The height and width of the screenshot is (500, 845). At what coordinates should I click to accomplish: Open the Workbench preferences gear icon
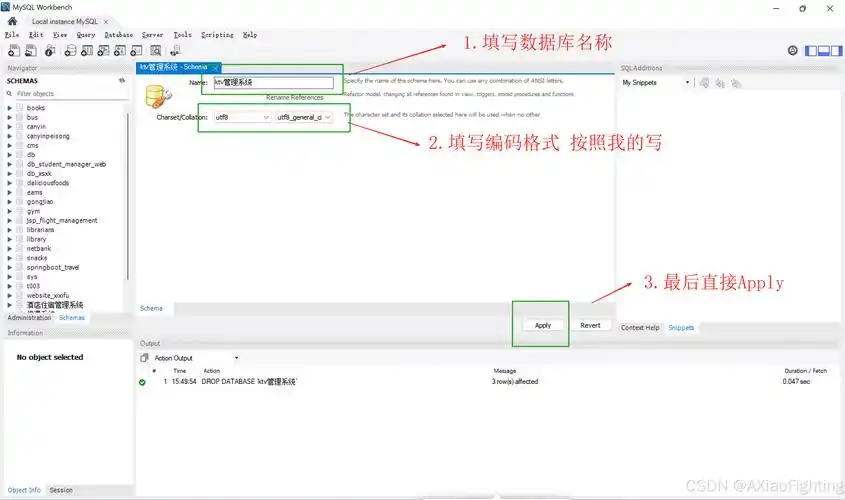(793, 50)
